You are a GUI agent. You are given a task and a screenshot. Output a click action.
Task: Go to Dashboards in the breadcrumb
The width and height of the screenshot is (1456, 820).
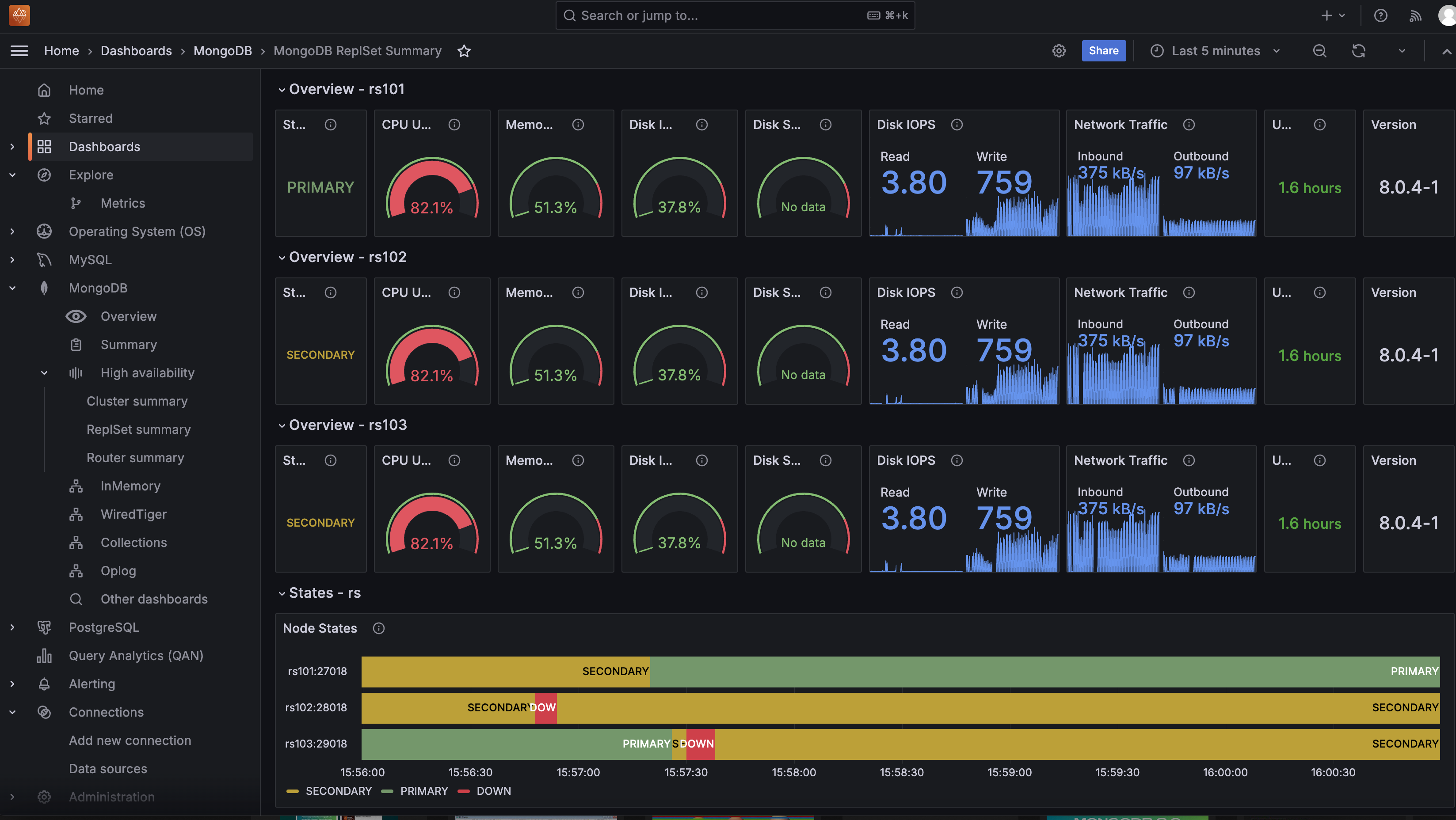tap(136, 51)
